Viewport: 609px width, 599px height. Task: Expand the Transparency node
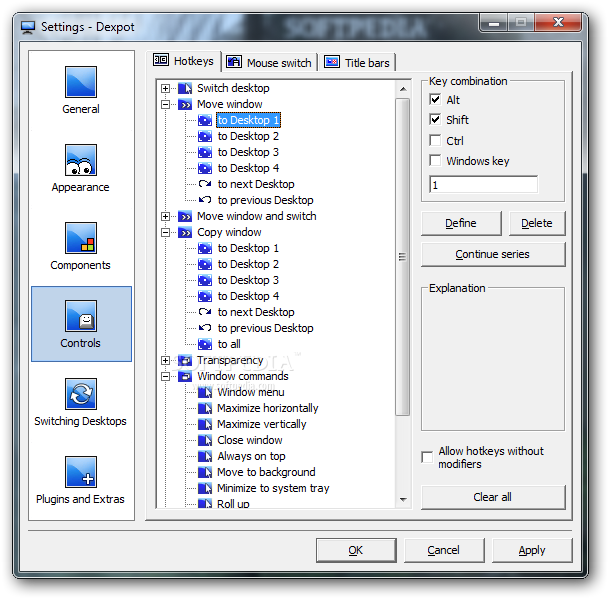tap(165, 360)
